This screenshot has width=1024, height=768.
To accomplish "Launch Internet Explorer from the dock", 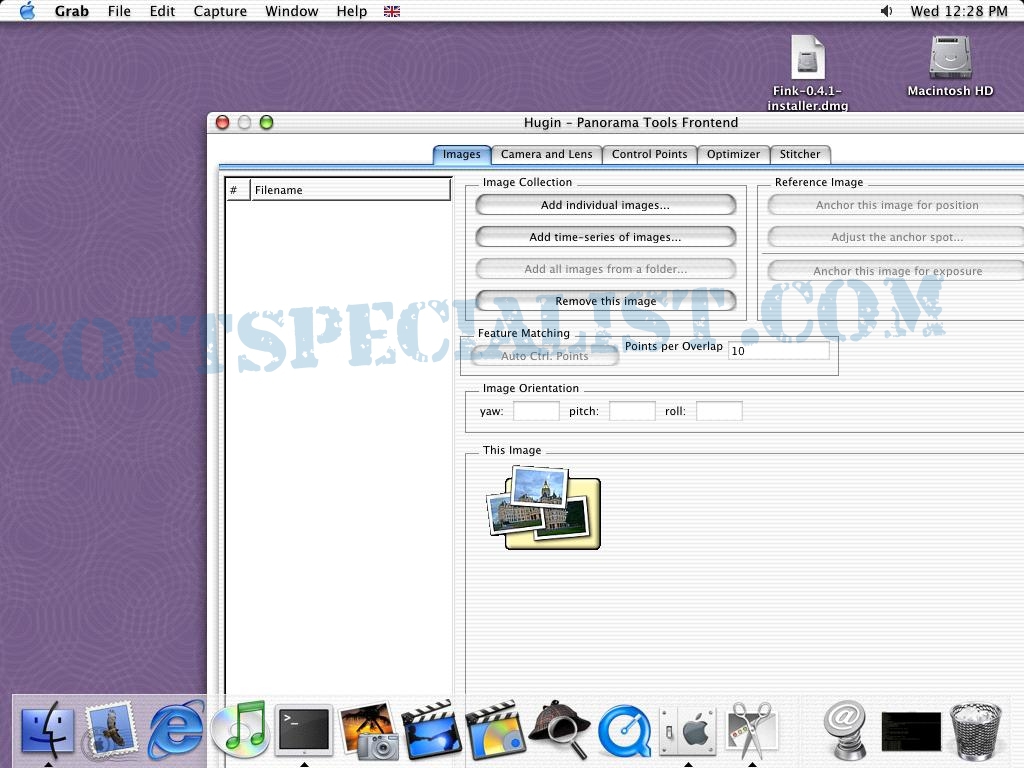I will [x=176, y=730].
